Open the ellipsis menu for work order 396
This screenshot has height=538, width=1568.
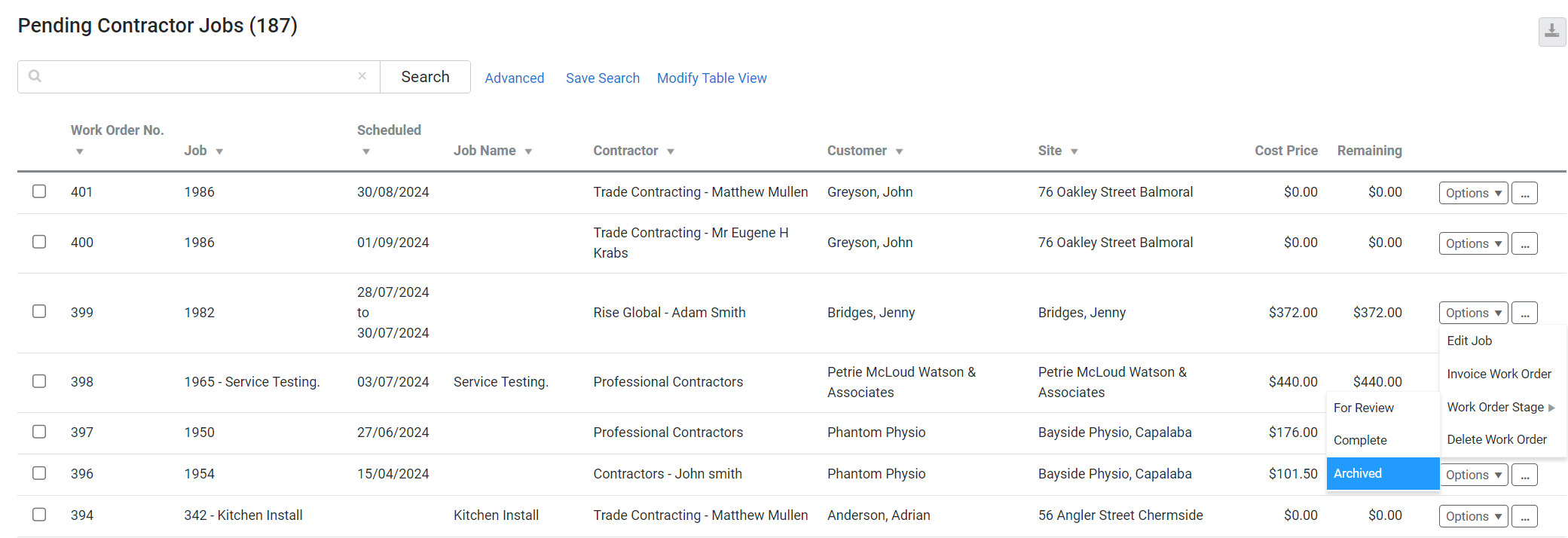(x=1524, y=475)
